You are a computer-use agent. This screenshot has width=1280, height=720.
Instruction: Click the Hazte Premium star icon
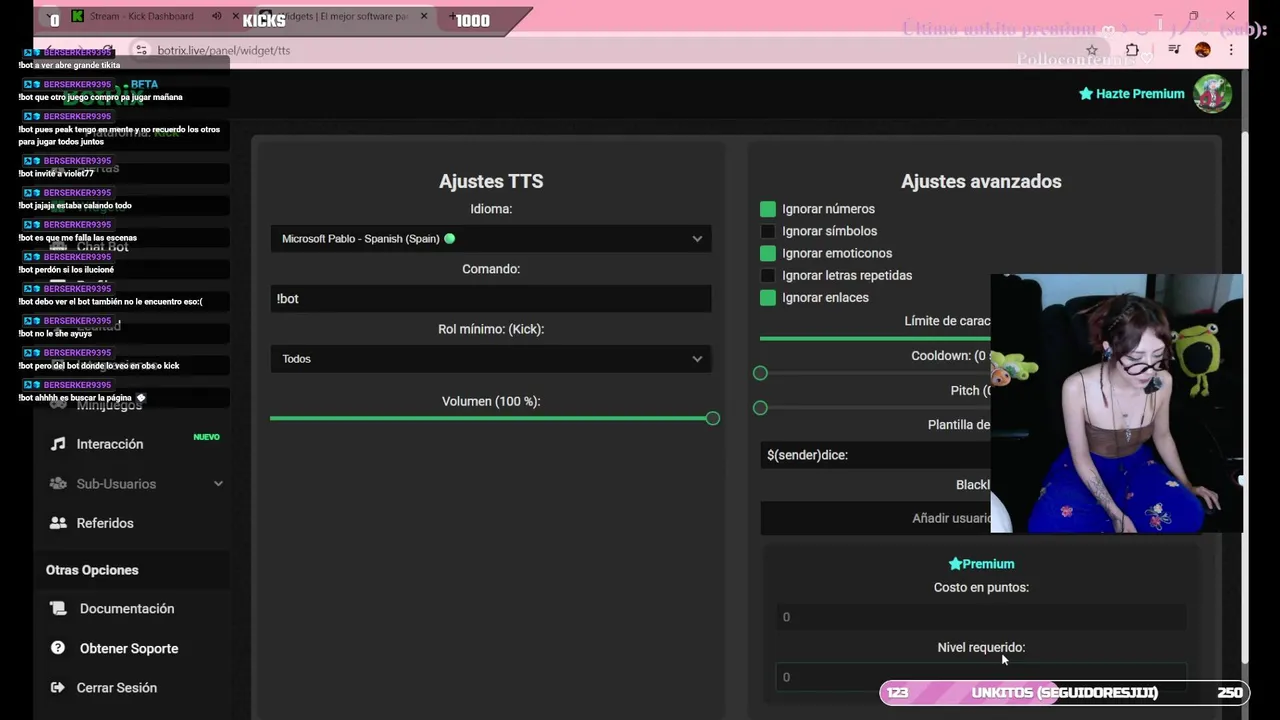pyautogui.click(x=1086, y=94)
